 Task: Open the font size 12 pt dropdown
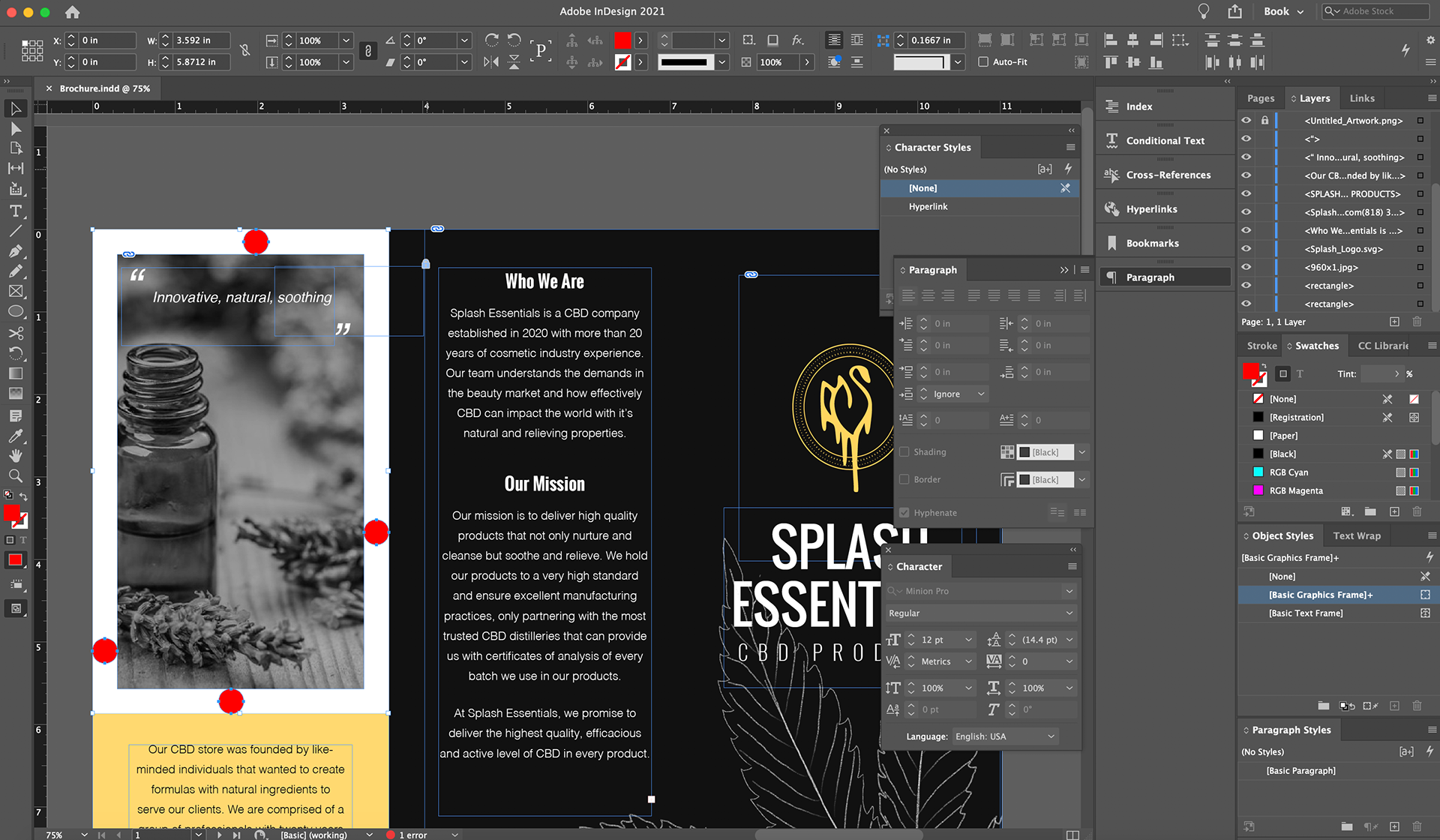click(969, 640)
